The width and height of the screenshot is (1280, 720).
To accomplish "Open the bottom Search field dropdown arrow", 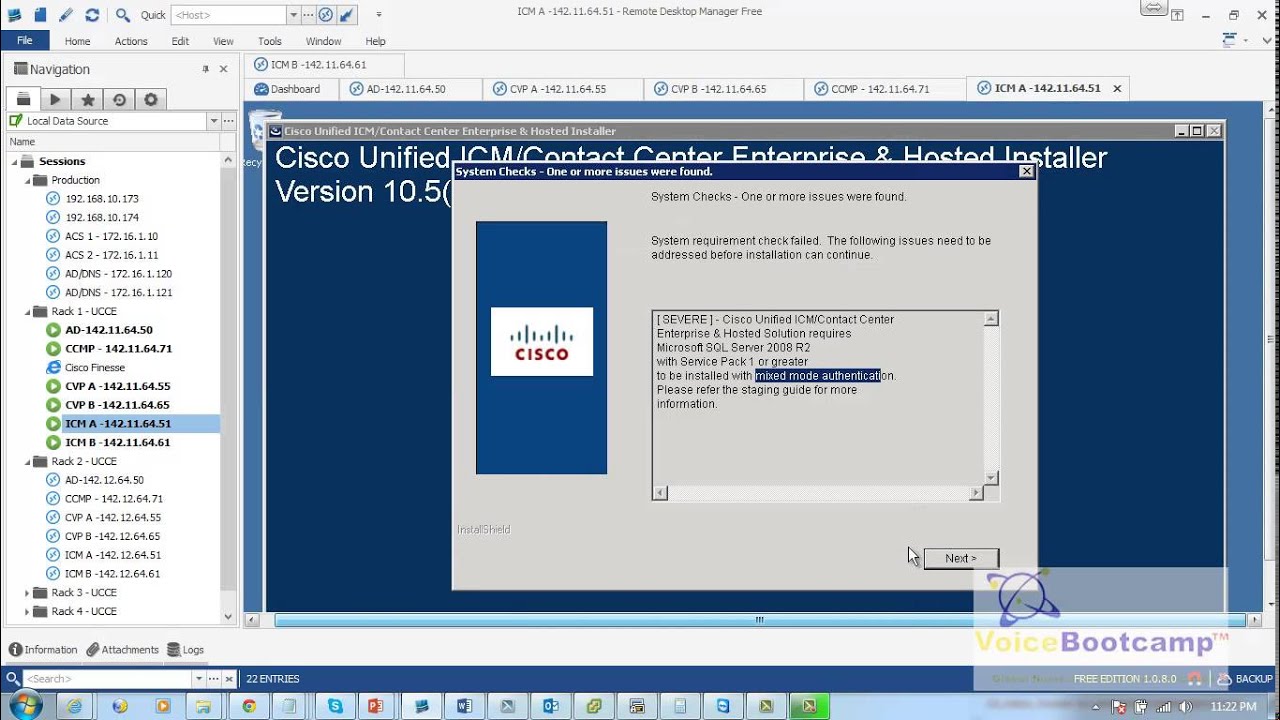I will click(x=197, y=679).
